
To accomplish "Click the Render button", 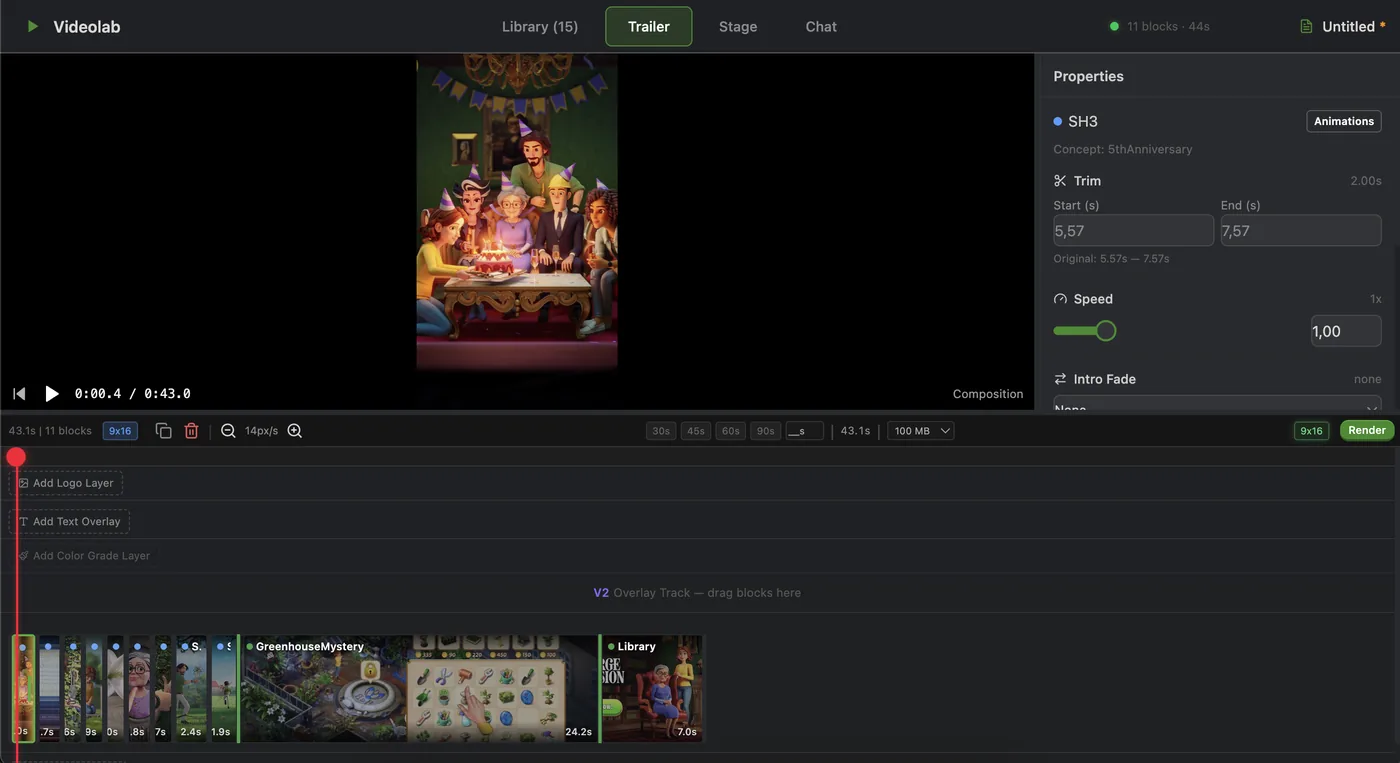I will coord(1367,431).
